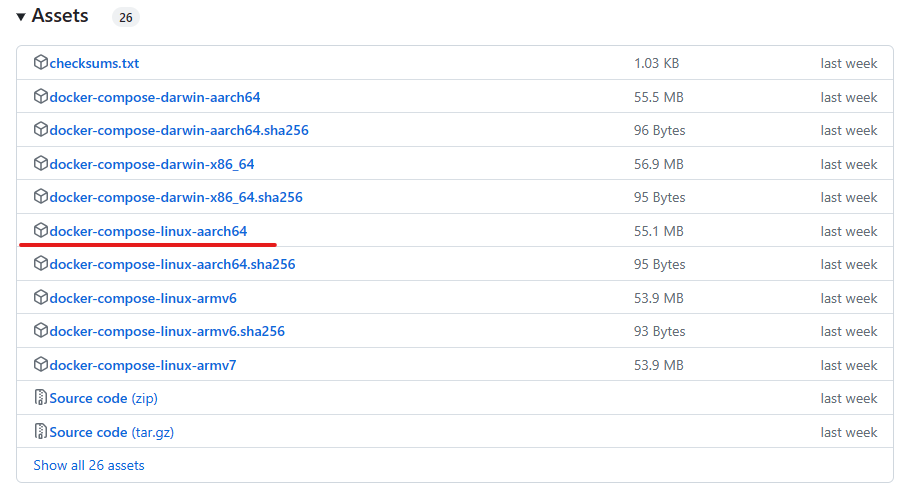Click the archive icon beside Source code (tar.gz)
The height and width of the screenshot is (493, 908).
[x=41, y=431]
